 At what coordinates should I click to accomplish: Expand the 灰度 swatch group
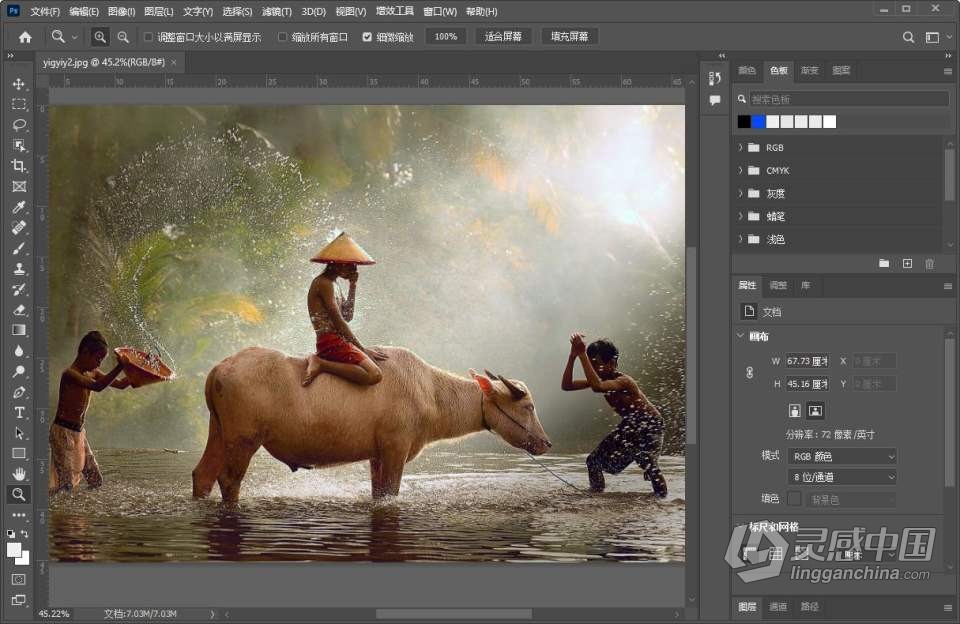(x=740, y=194)
